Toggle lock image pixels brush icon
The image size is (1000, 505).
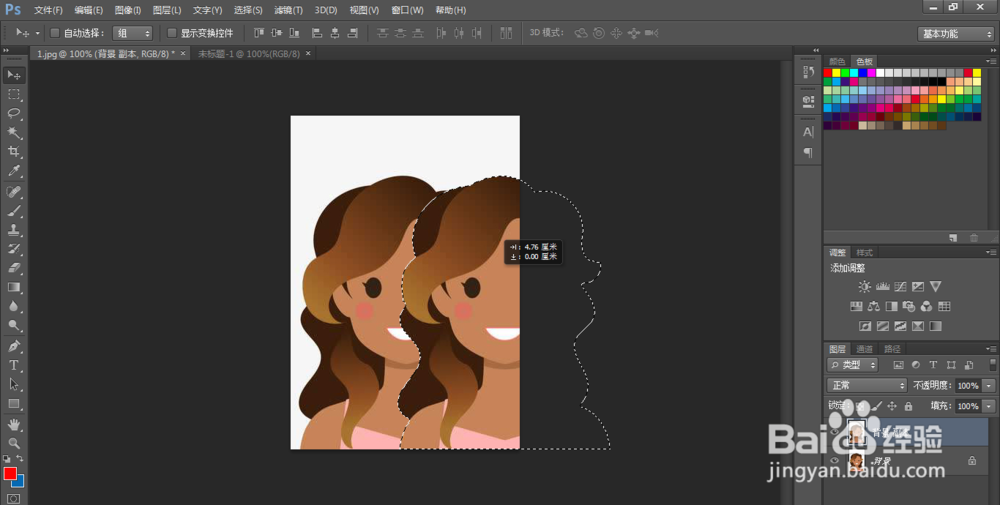(877, 406)
